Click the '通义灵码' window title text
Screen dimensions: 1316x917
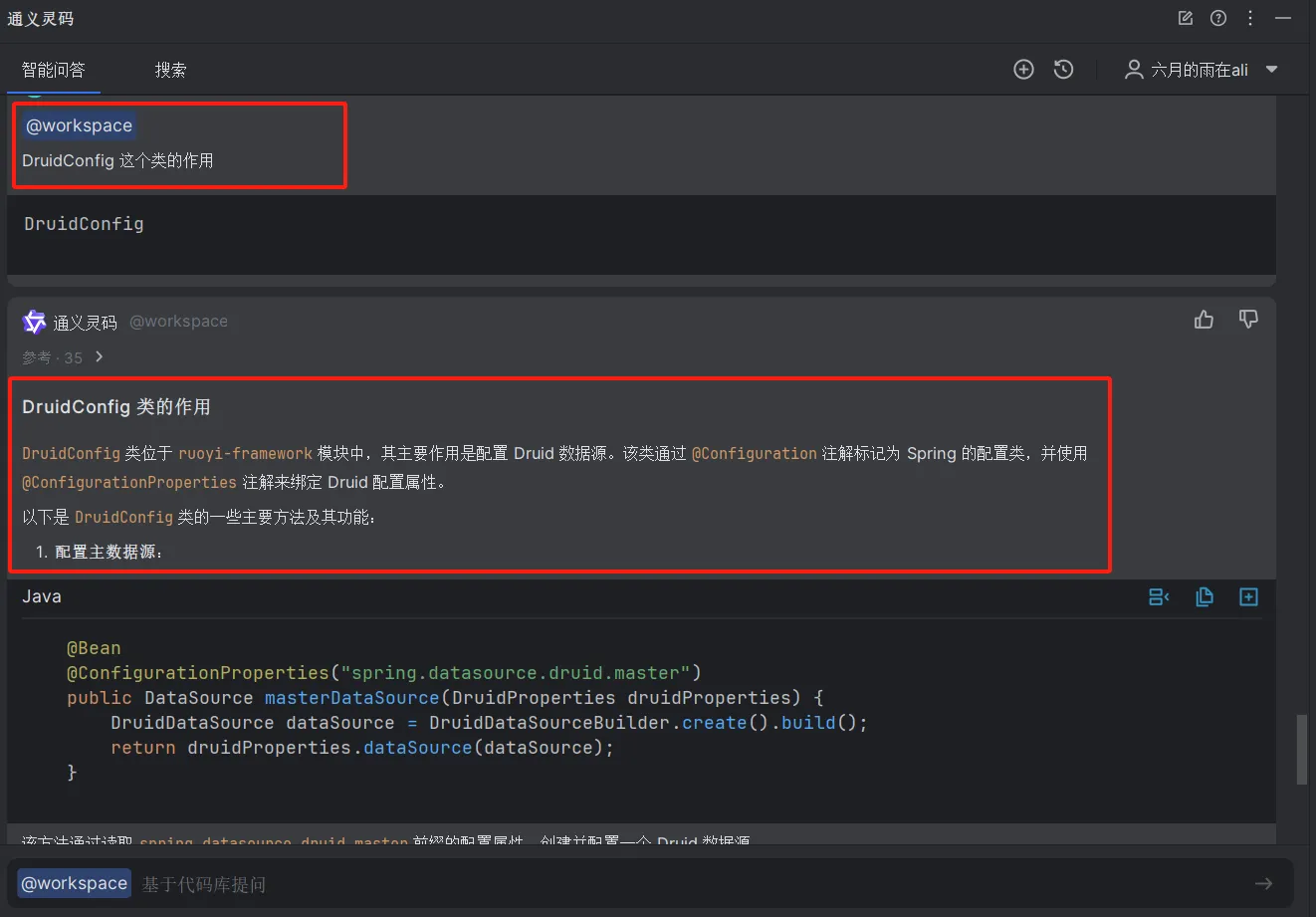pos(41,18)
